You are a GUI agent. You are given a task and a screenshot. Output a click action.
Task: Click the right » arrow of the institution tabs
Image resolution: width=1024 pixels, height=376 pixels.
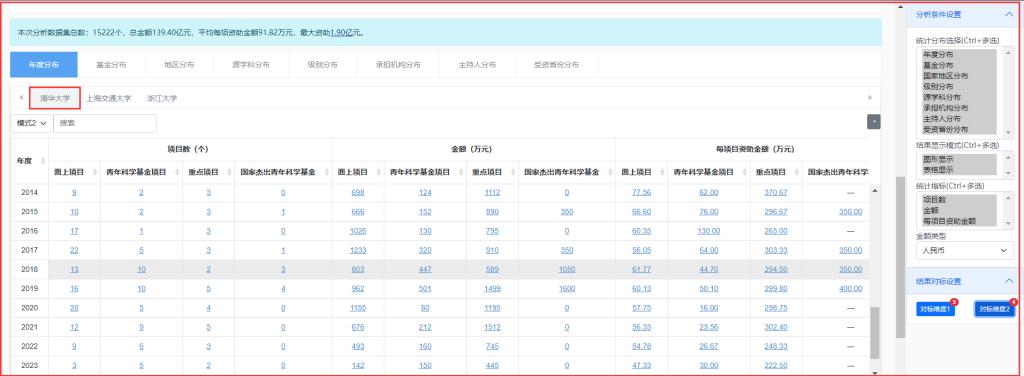tap(869, 98)
